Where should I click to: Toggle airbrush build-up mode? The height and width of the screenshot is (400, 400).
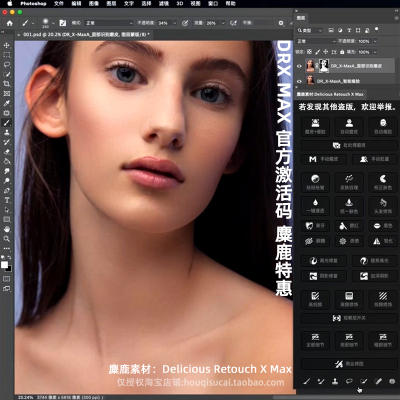[x=234, y=23]
